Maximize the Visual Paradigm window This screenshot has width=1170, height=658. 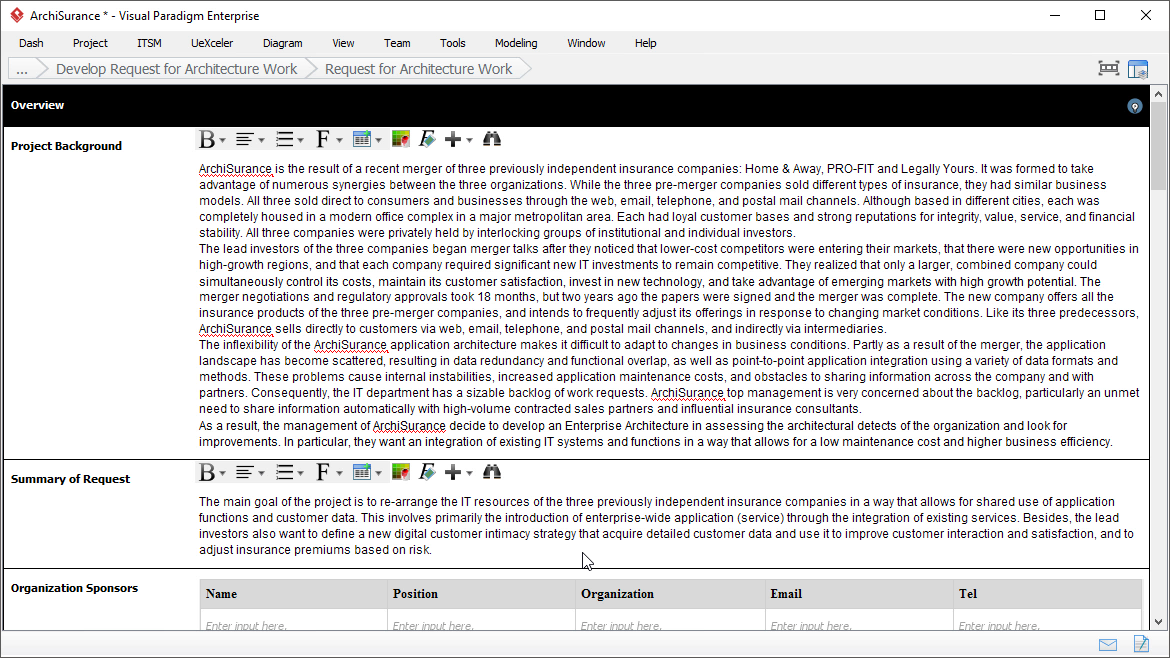1100,16
